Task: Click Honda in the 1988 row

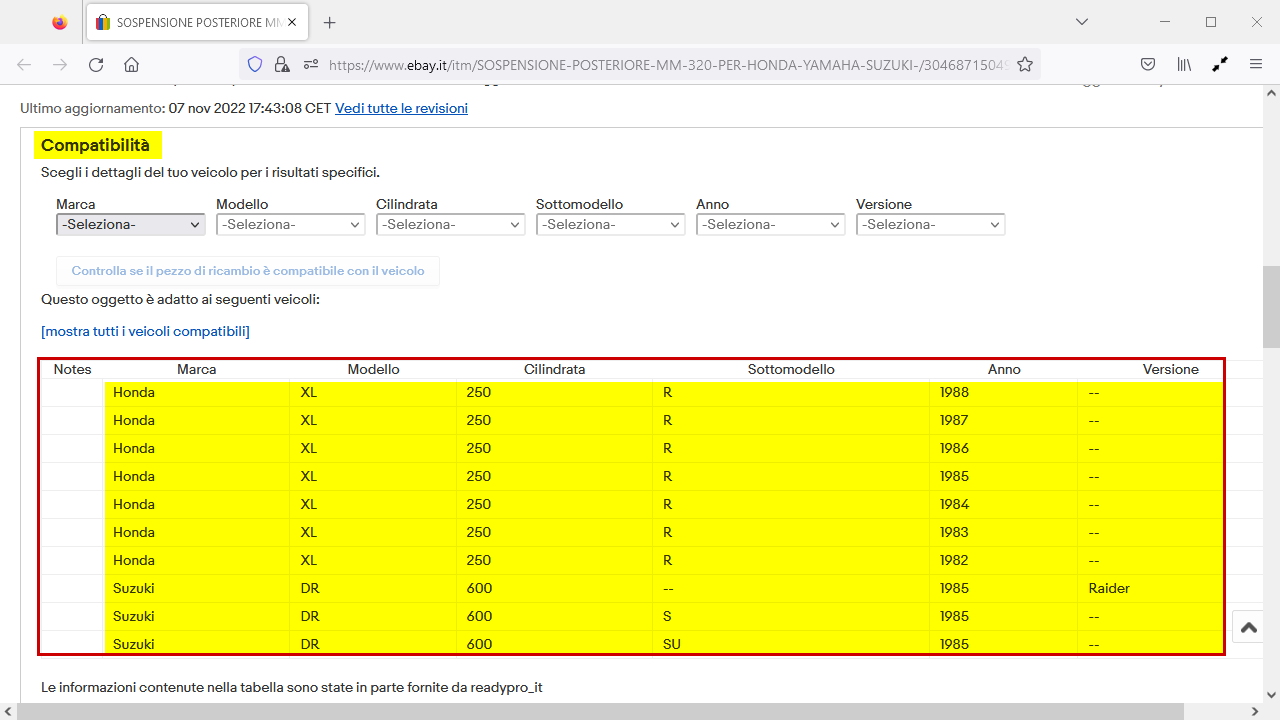Action: 134,392
